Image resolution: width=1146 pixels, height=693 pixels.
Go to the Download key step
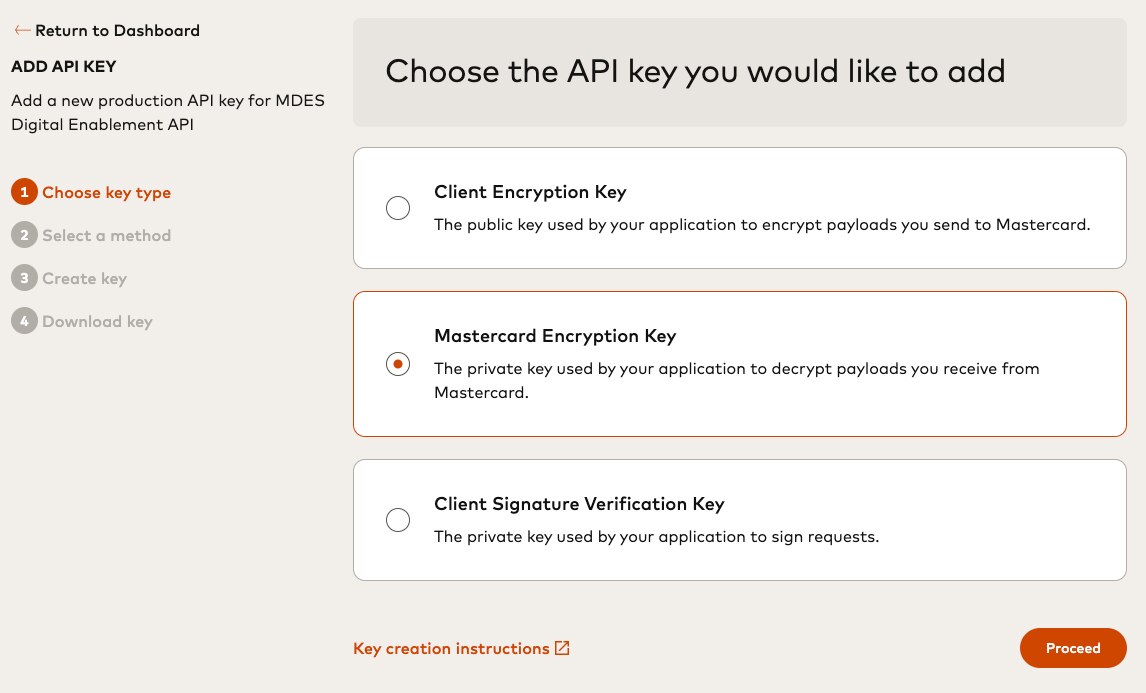pos(97,321)
